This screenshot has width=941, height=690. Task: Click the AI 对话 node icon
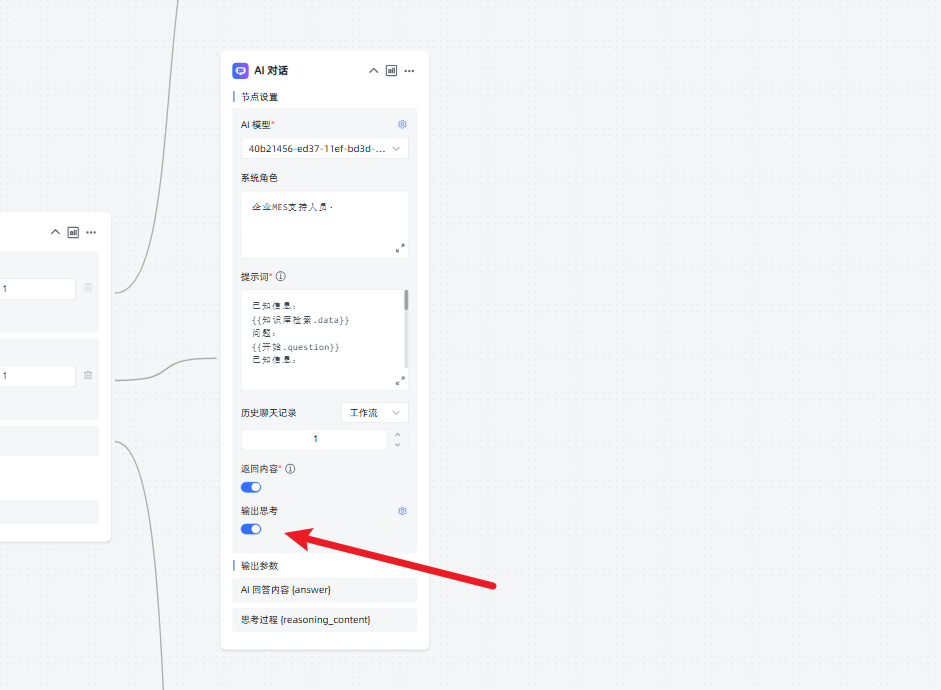(x=241, y=71)
